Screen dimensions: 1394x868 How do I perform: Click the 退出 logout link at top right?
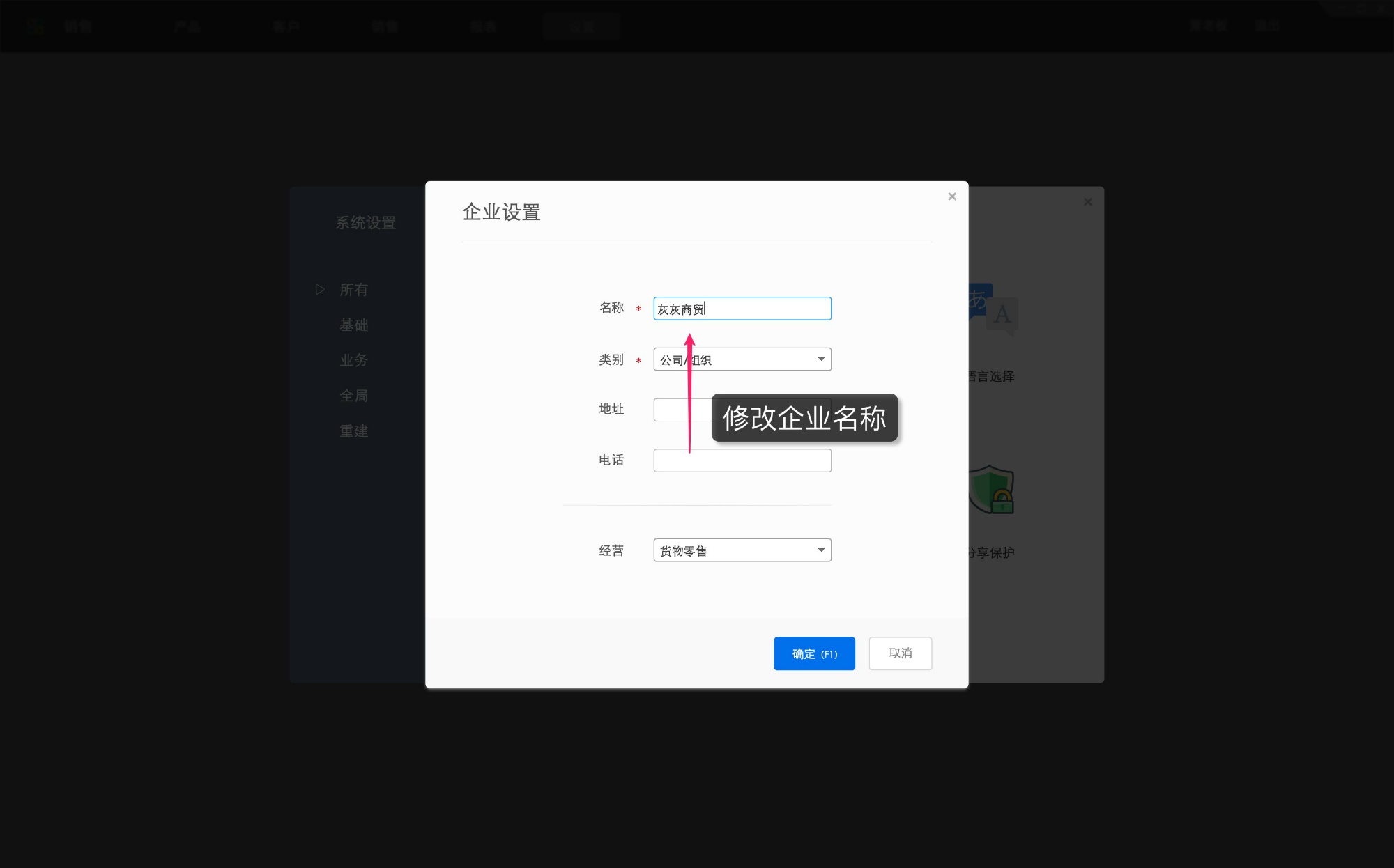pos(1269,25)
